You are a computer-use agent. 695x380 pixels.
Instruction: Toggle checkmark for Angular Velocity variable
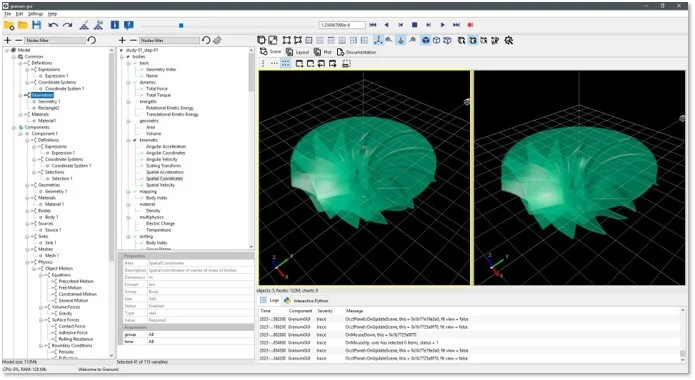pos(142,160)
